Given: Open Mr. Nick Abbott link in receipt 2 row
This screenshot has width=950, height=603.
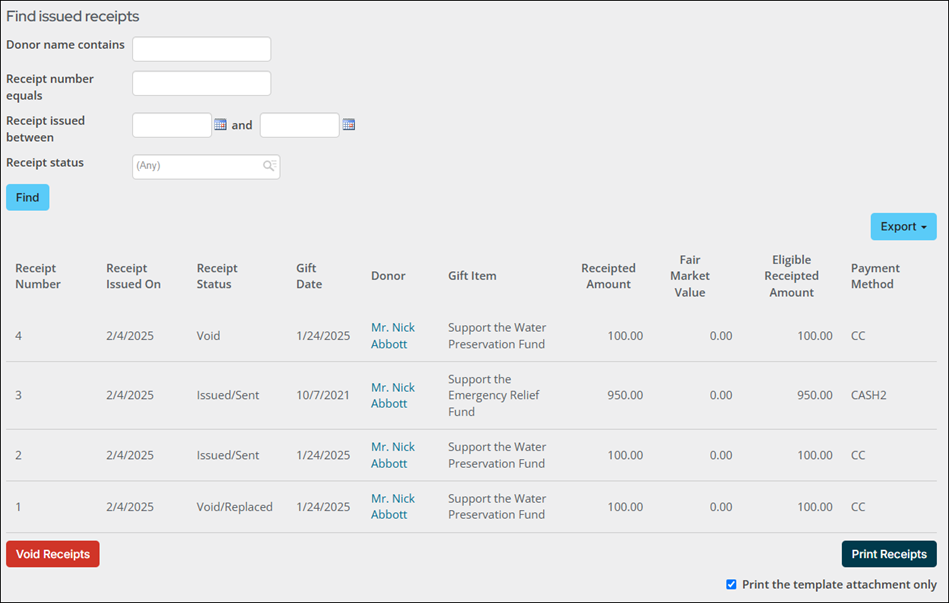Looking at the screenshot, I should pos(393,455).
